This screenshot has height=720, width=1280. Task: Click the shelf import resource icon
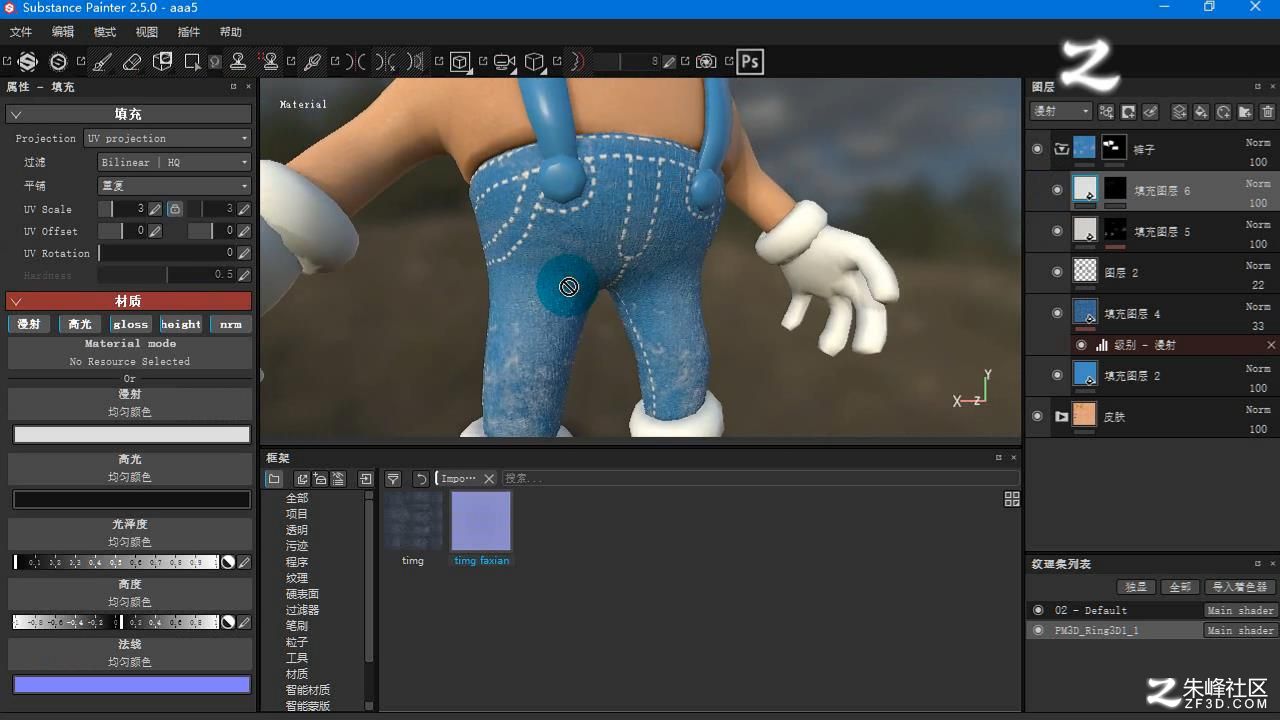click(366, 479)
